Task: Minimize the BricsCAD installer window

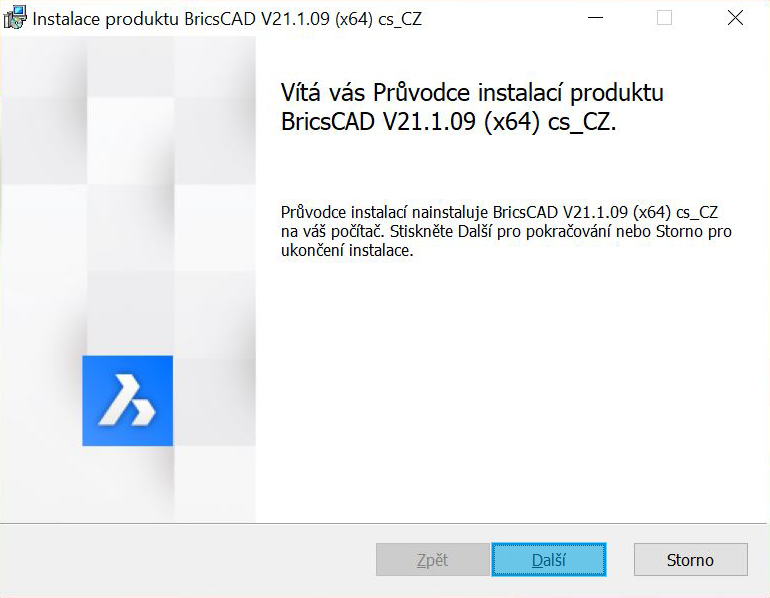Action: [x=595, y=18]
